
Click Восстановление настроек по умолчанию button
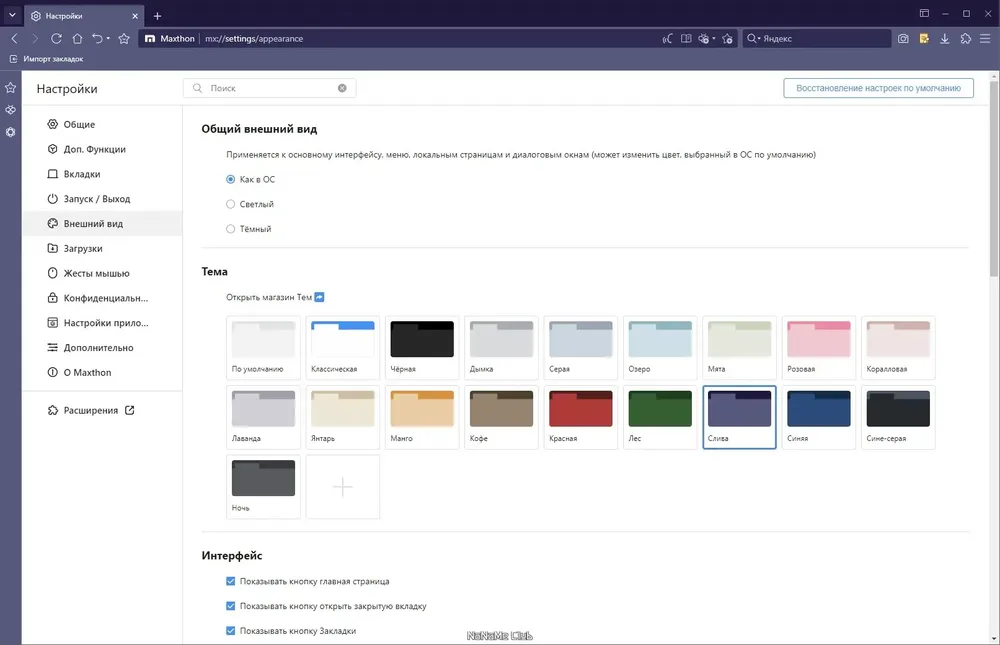878,88
